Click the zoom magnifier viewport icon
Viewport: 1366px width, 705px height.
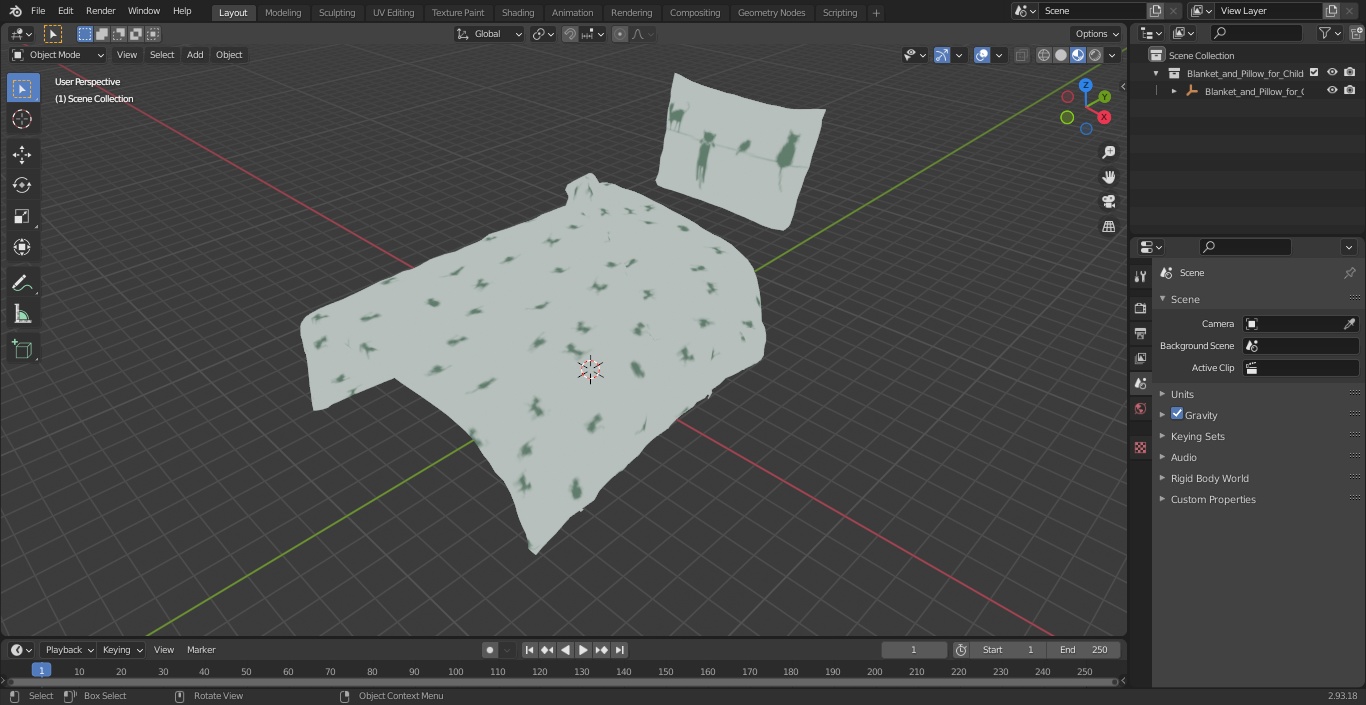click(x=1108, y=152)
